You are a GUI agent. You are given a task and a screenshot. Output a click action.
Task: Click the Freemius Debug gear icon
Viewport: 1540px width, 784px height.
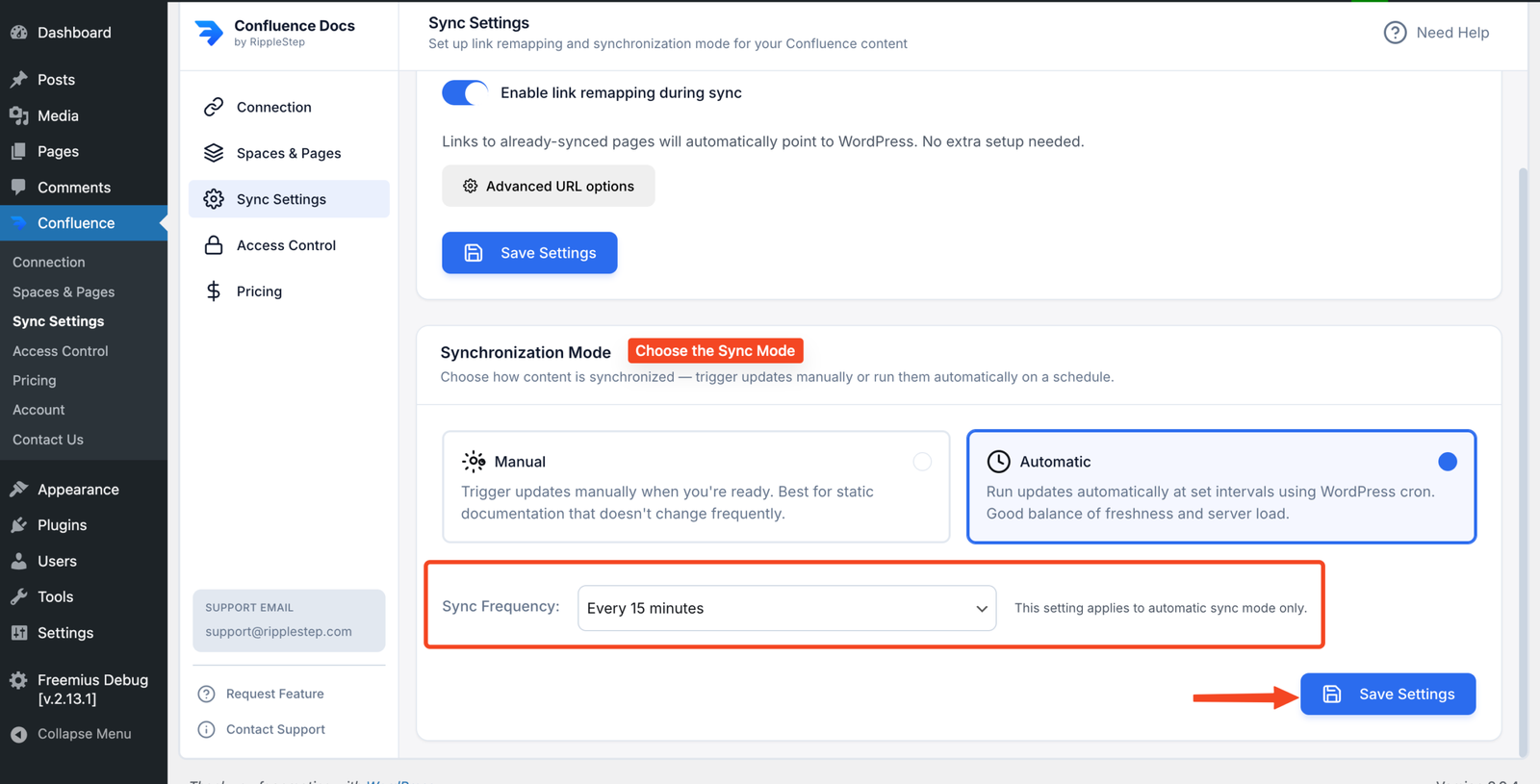(18, 680)
